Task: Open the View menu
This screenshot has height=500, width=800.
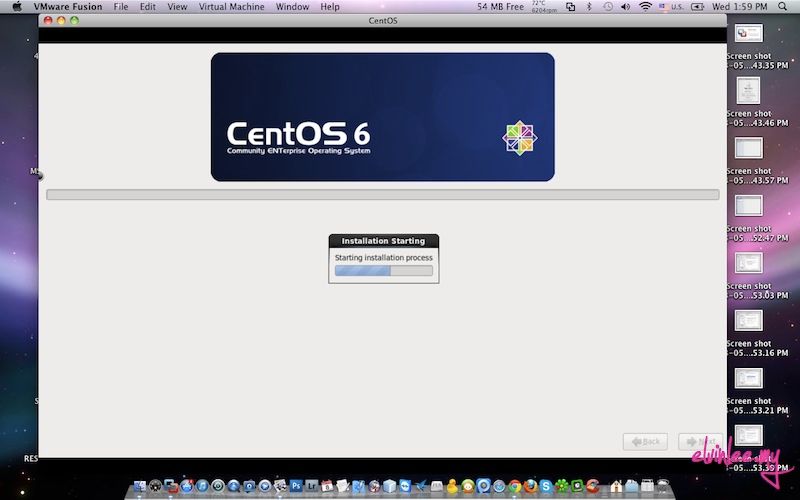Action: tap(177, 7)
